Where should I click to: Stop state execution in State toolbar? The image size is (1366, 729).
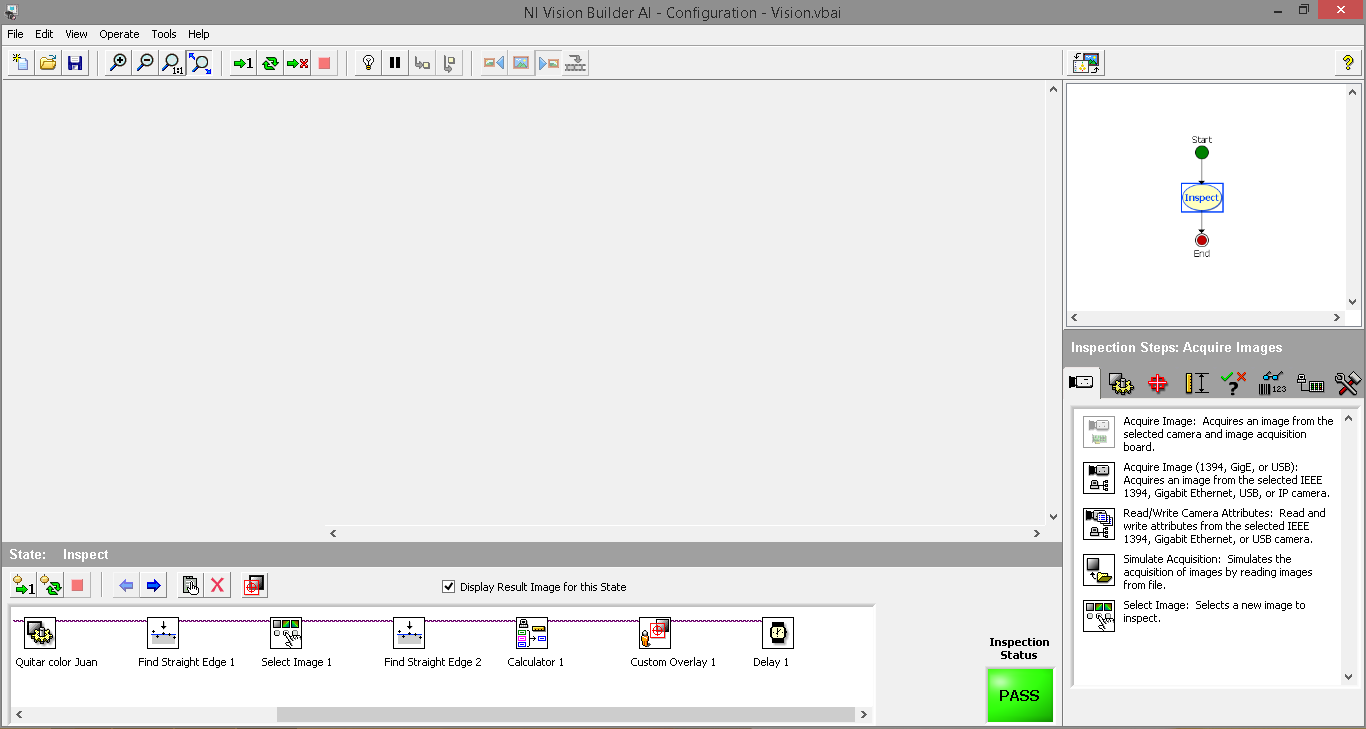(x=77, y=585)
